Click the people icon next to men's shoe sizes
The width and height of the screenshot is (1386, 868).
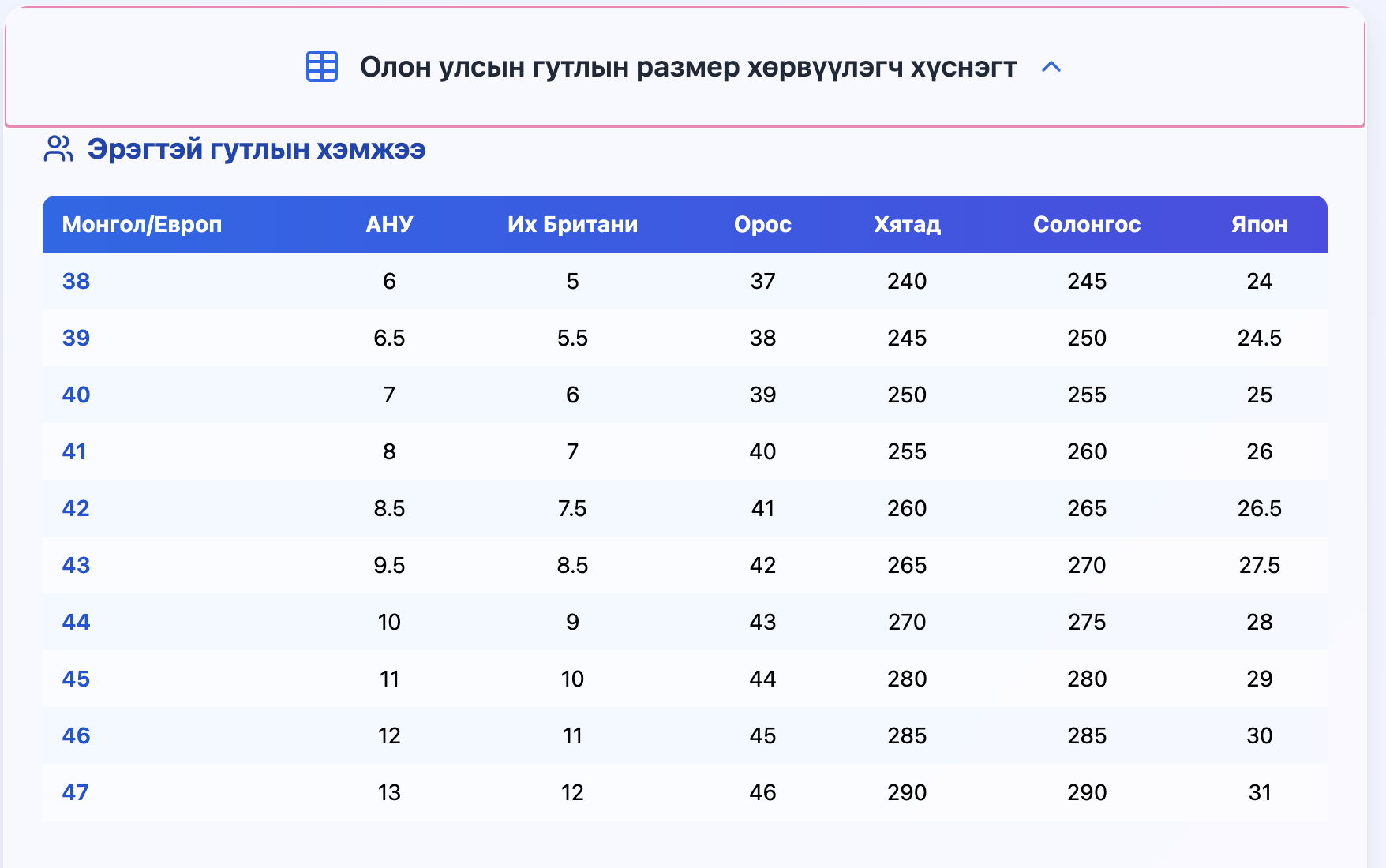[x=58, y=148]
